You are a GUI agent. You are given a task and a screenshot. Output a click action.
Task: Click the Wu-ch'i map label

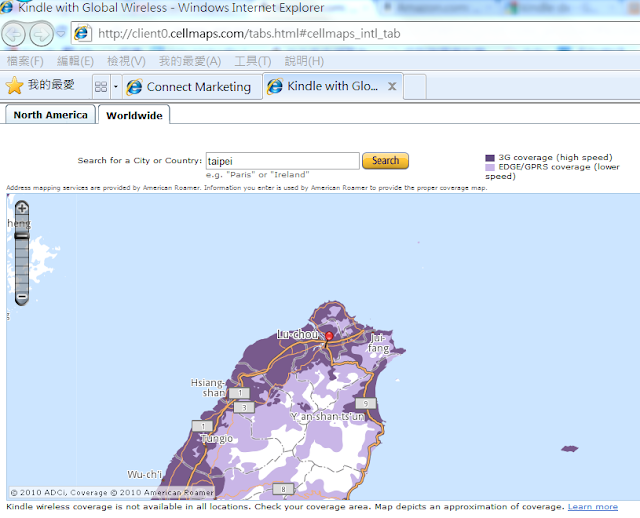(x=144, y=474)
